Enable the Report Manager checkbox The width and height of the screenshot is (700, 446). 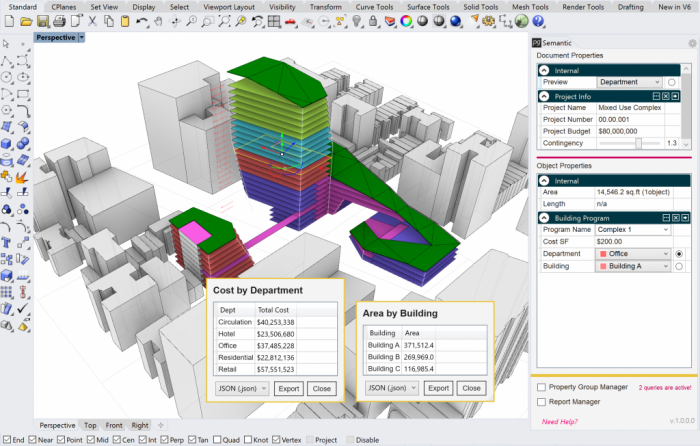pyautogui.click(x=542, y=402)
